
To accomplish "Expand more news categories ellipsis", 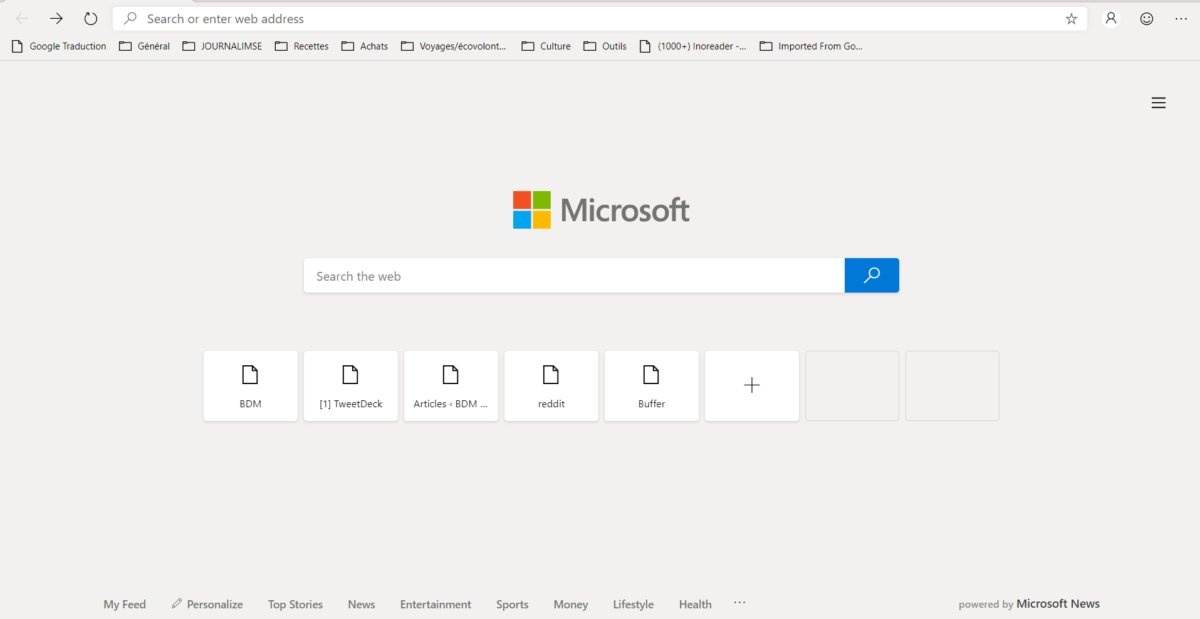I will 739,603.
